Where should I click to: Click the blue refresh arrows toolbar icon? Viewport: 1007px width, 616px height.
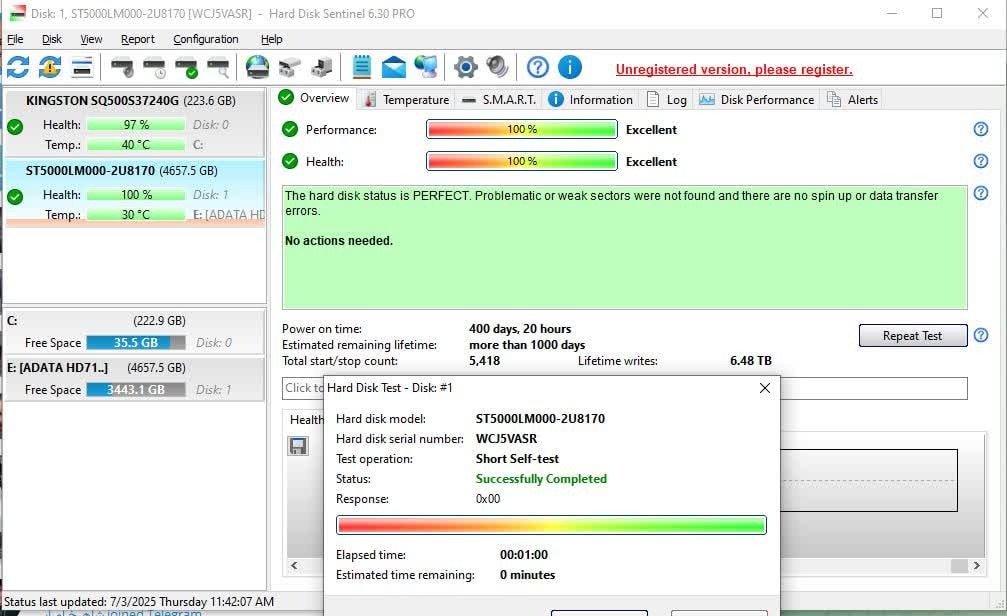pos(18,67)
